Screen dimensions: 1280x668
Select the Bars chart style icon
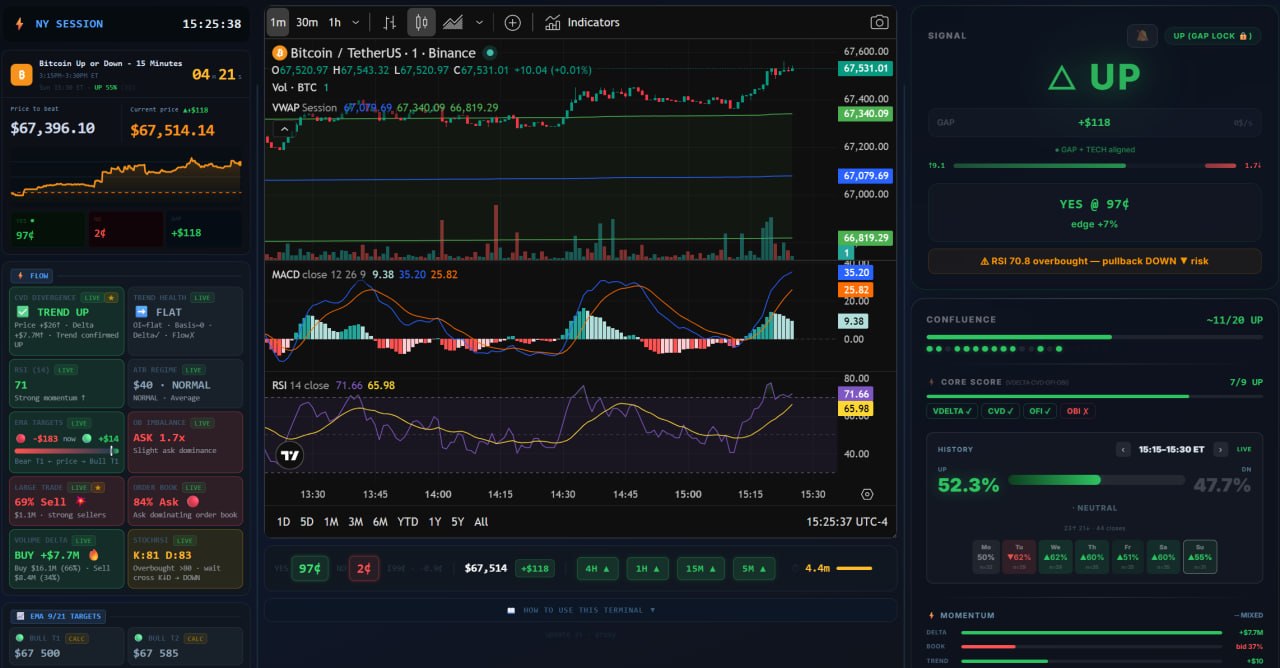[x=390, y=22]
